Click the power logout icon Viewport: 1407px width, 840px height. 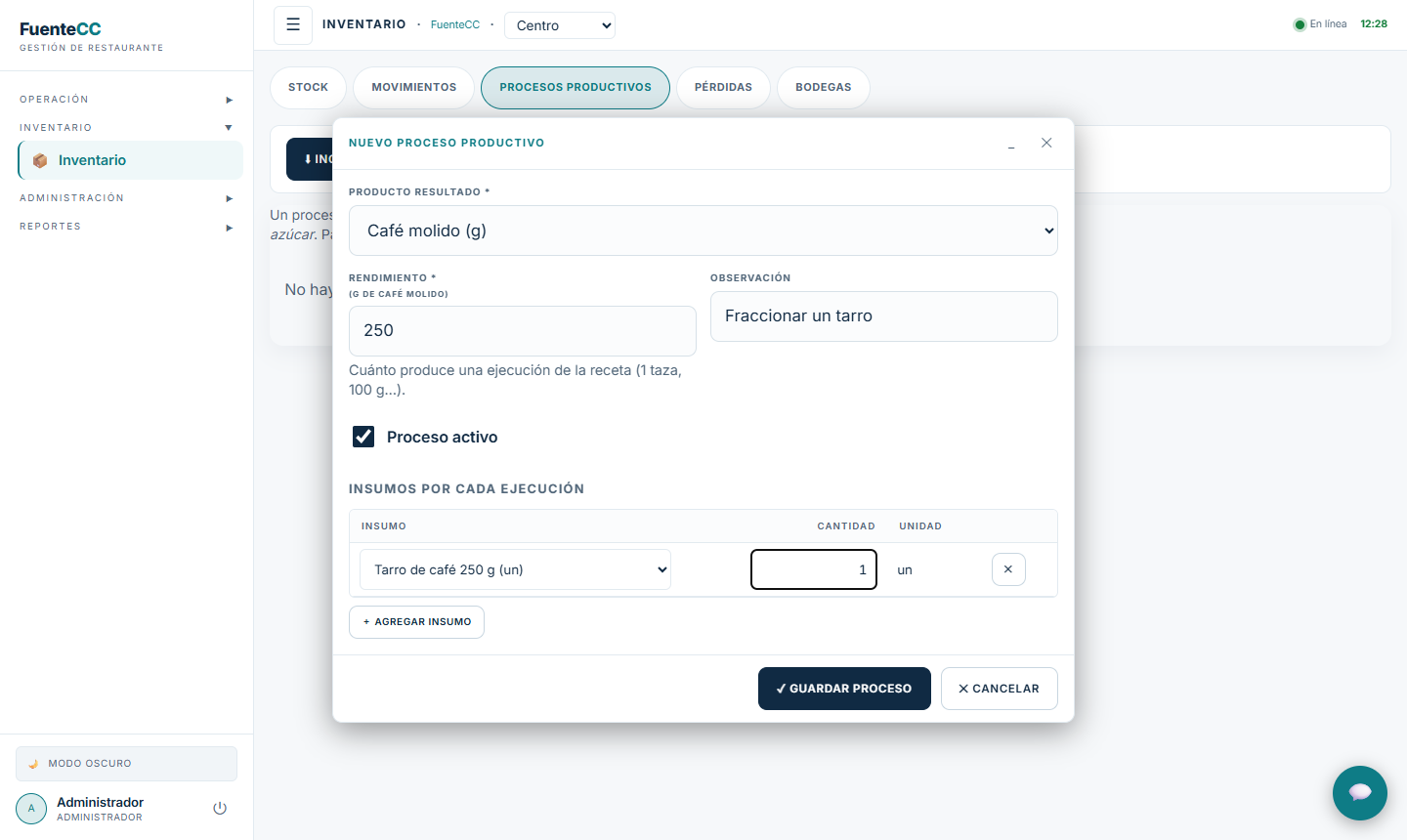[220, 809]
